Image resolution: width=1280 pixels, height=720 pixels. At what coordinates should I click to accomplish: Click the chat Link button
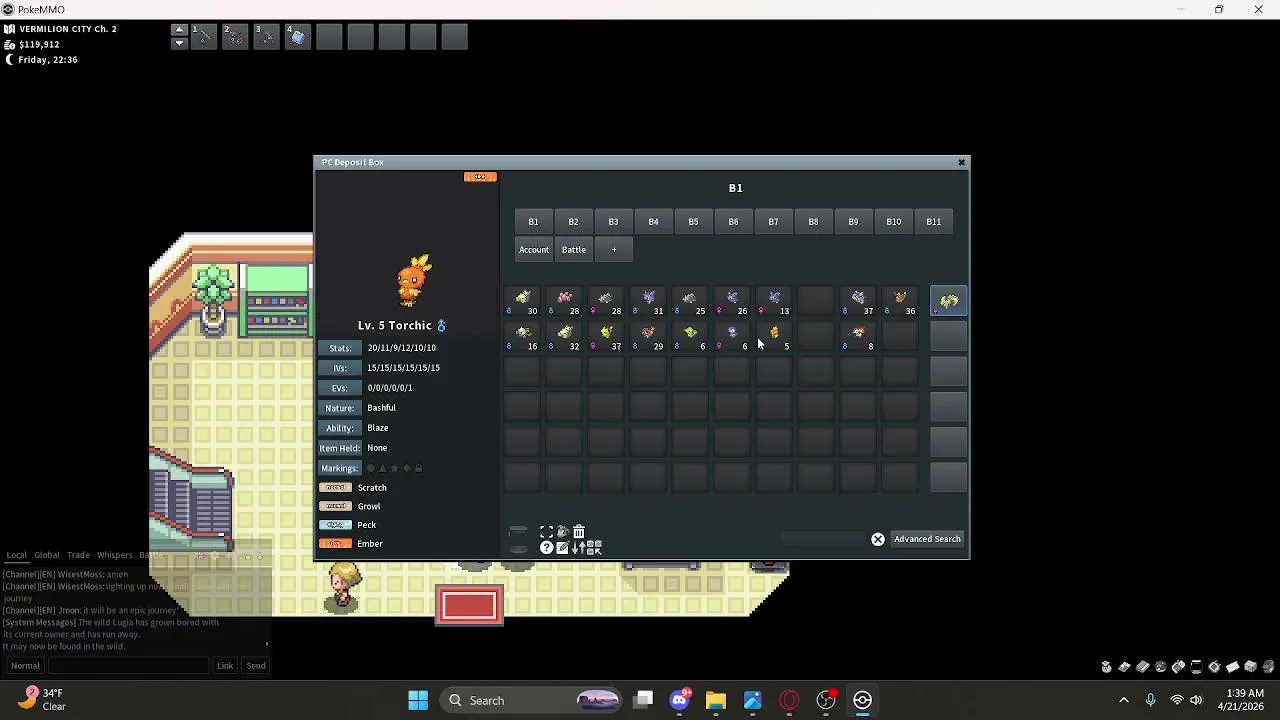click(225, 666)
